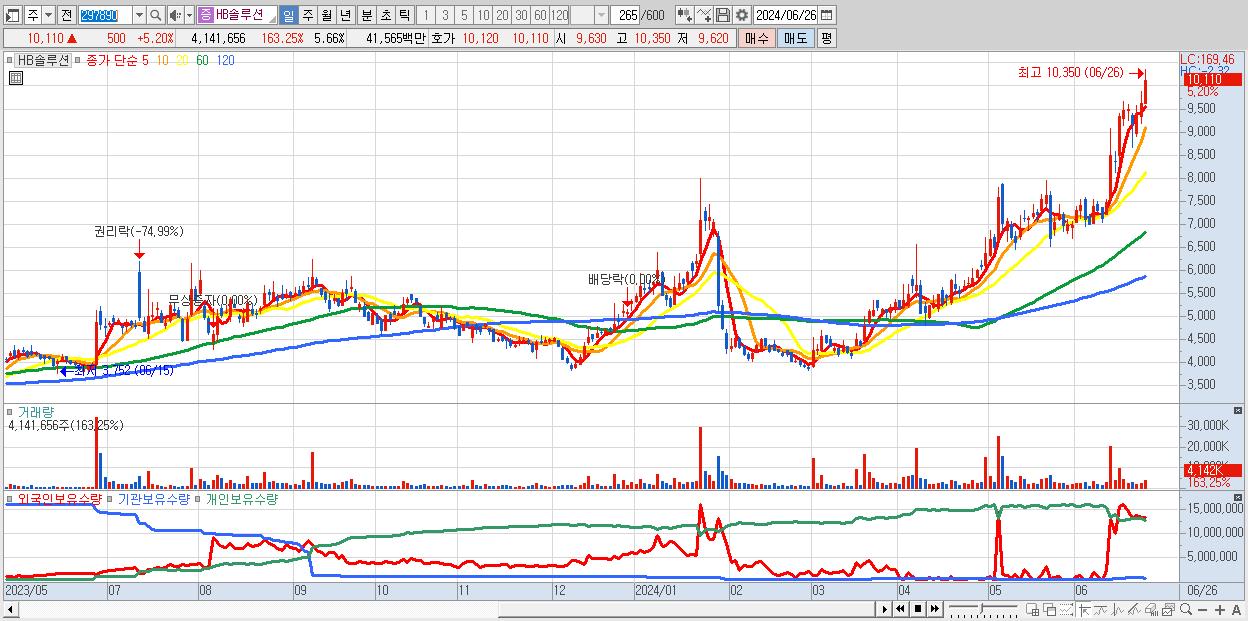Viewport: 1248px width, 621px height.
Task: Choose interval 30 button
Action: (x=521, y=15)
